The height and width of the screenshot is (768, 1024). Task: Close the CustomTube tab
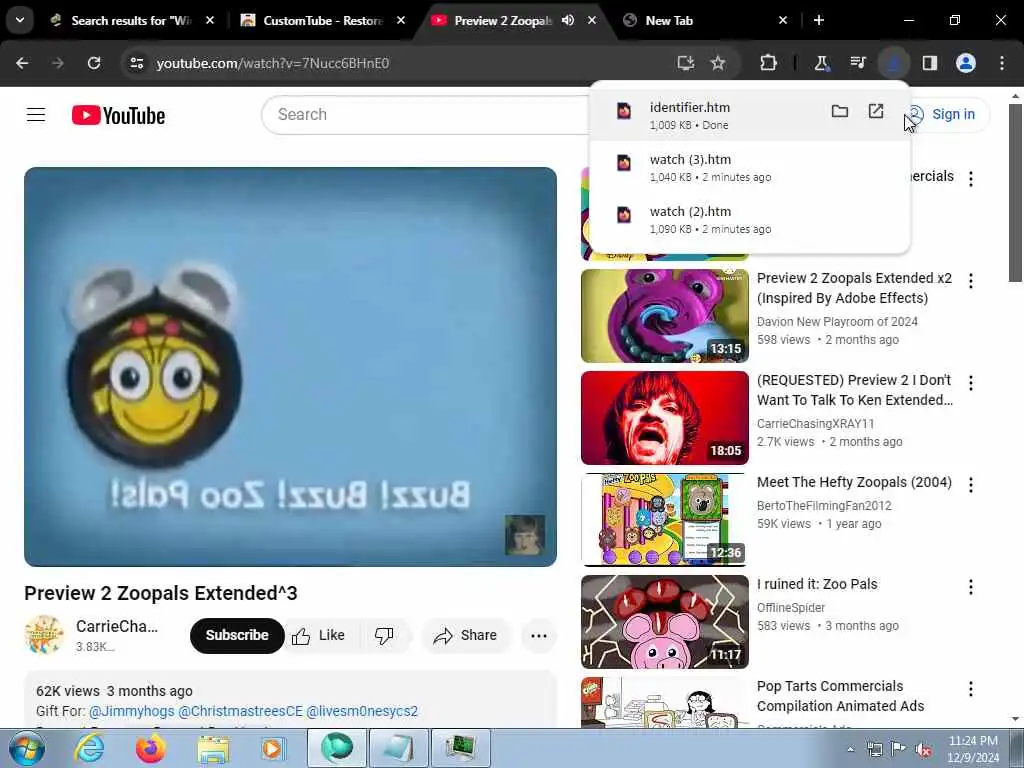401,20
